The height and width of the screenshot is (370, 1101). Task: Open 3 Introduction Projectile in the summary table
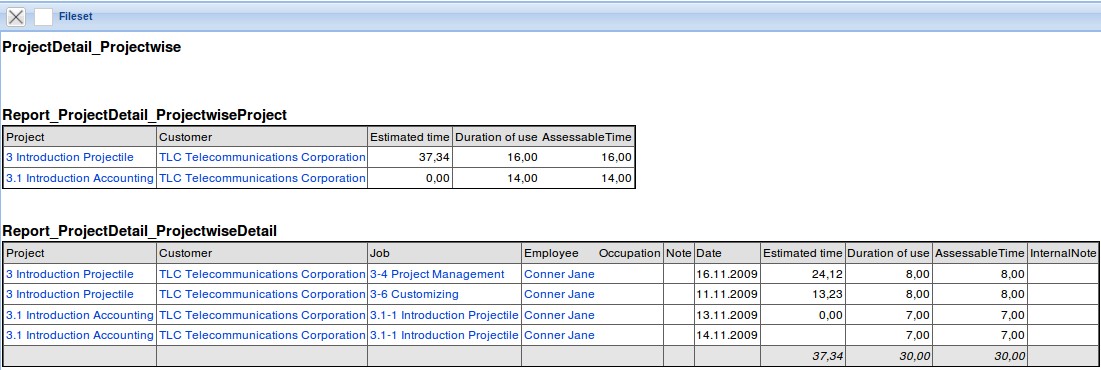[x=70, y=157]
